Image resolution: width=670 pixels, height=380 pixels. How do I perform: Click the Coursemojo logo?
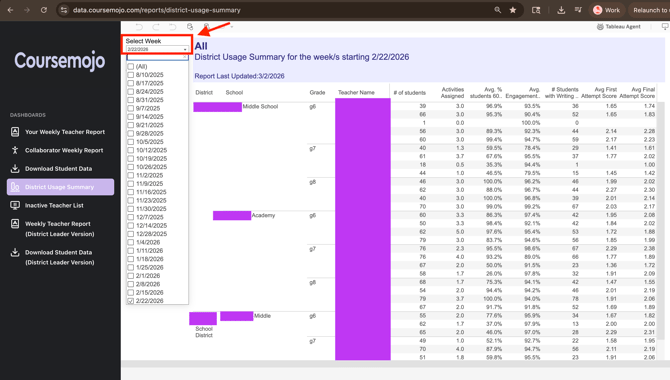59,60
